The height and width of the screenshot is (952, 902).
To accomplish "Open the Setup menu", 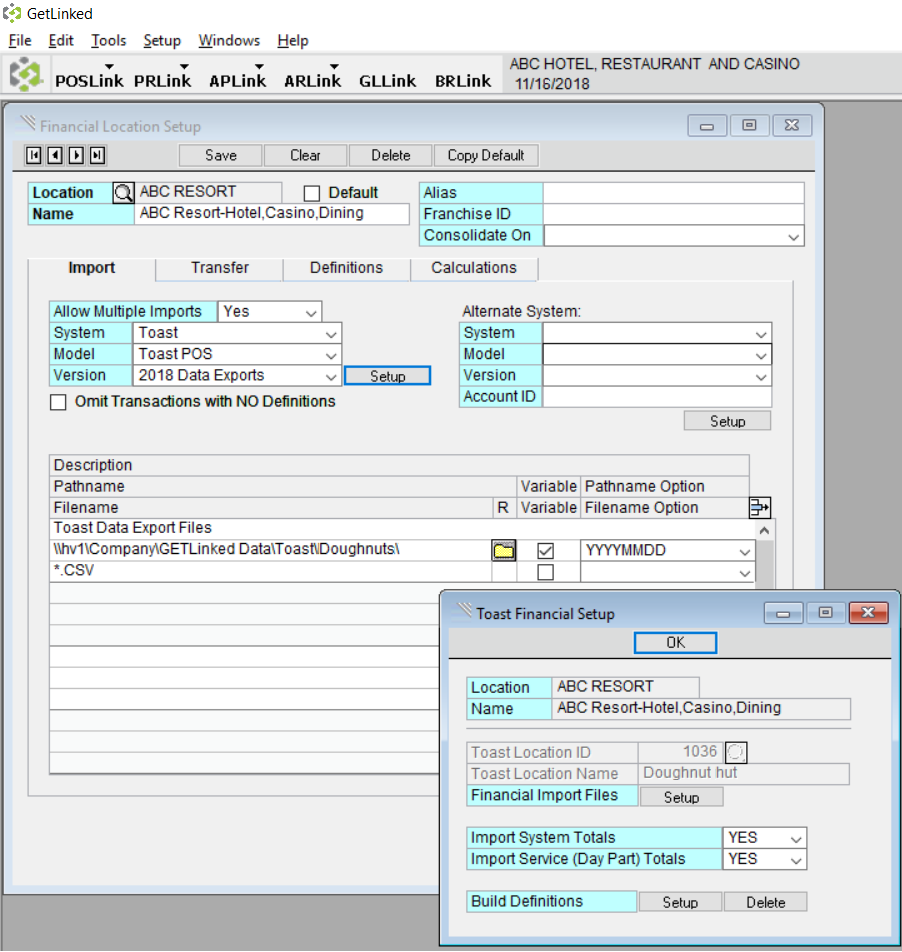I will pyautogui.click(x=162, y=41).
